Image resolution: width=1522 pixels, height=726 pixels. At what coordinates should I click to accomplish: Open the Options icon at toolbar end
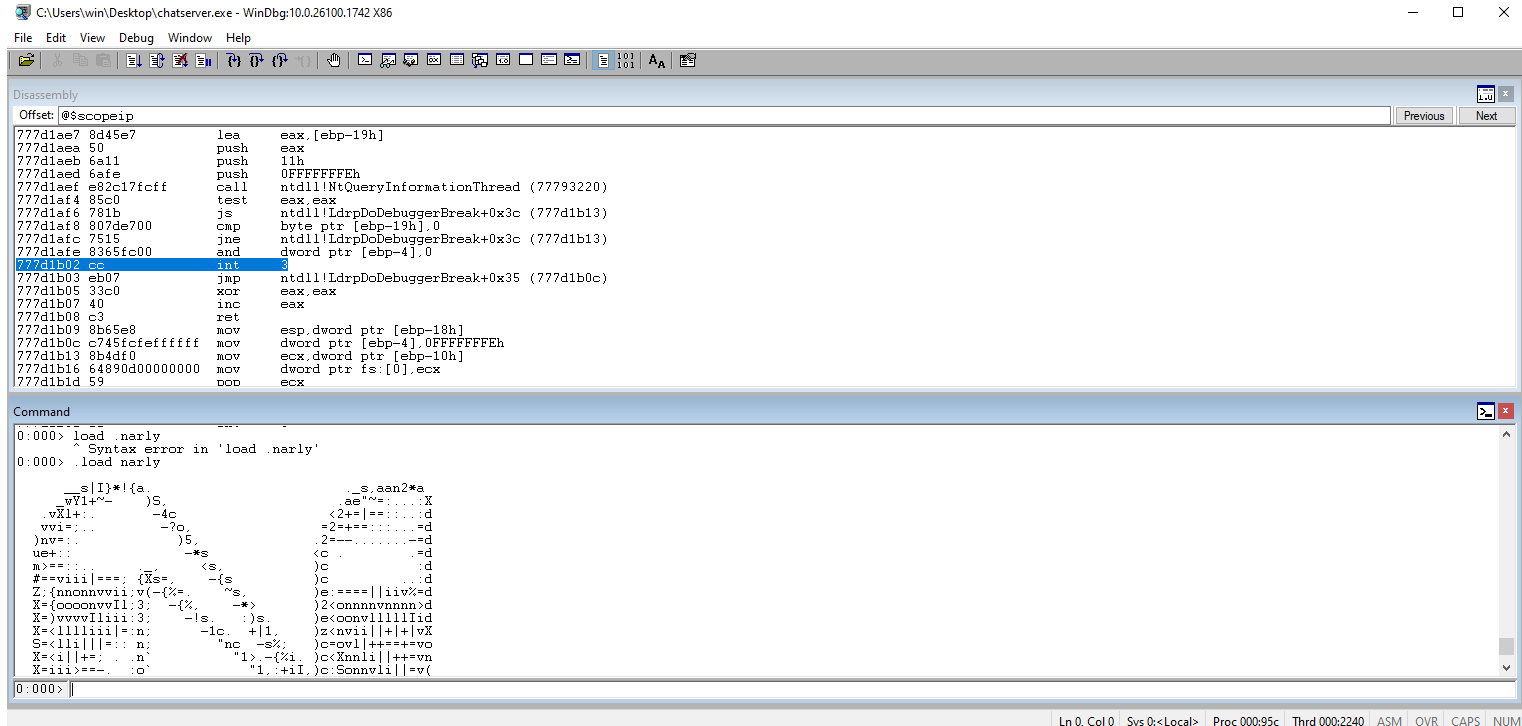coord(687,61)
